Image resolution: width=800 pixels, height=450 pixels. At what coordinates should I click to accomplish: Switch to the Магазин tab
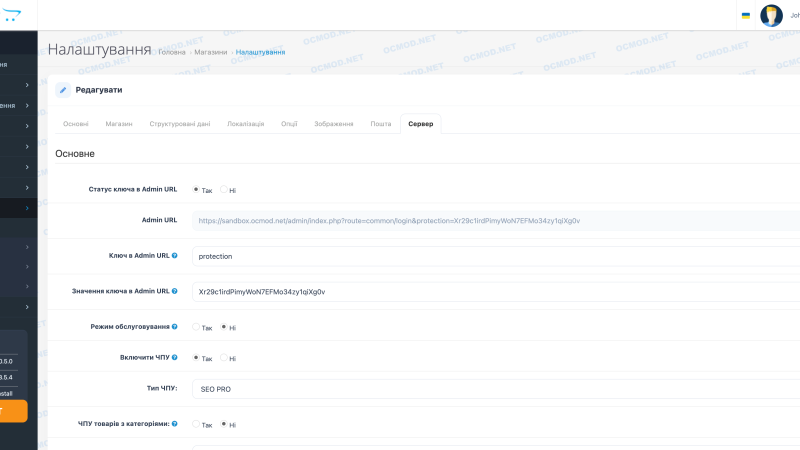point(119,124)
